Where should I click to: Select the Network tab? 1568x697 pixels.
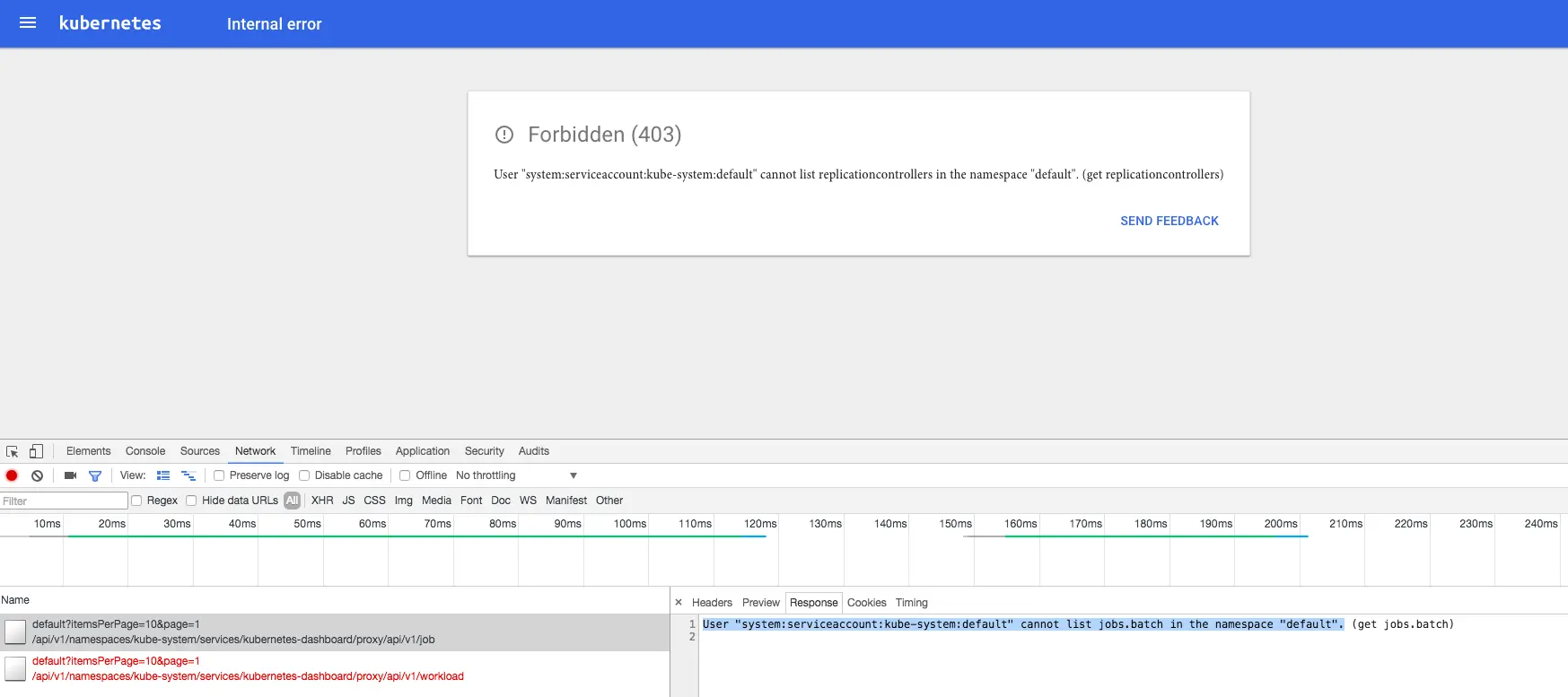255,451
